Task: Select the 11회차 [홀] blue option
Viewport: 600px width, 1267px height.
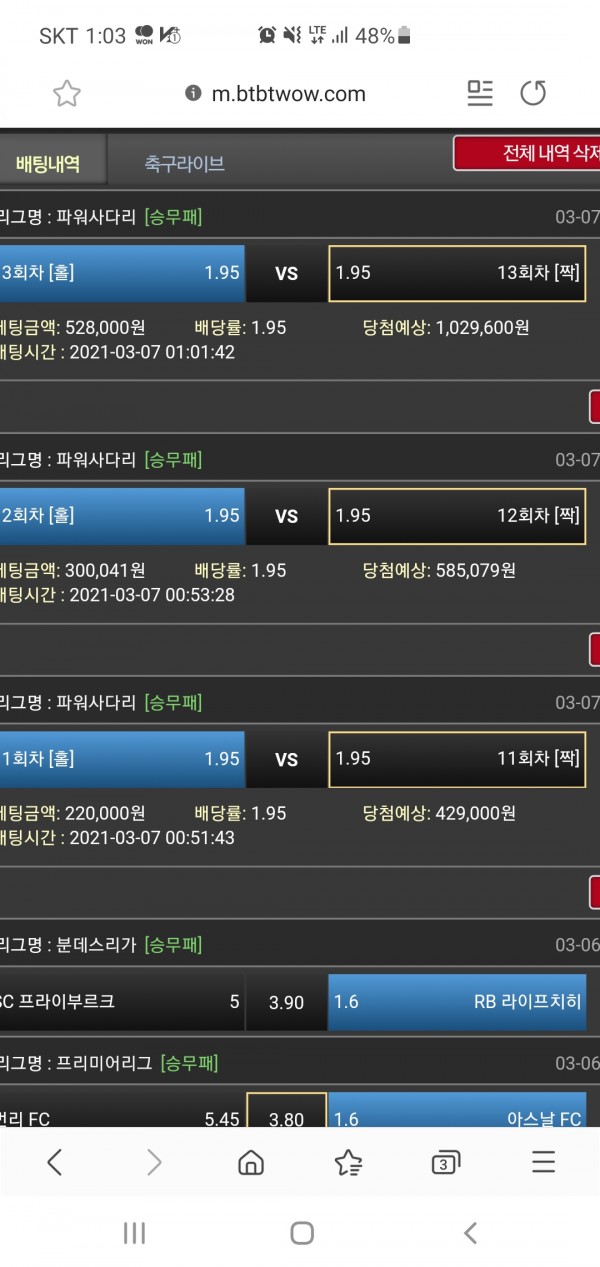Action: pos(122,759)
